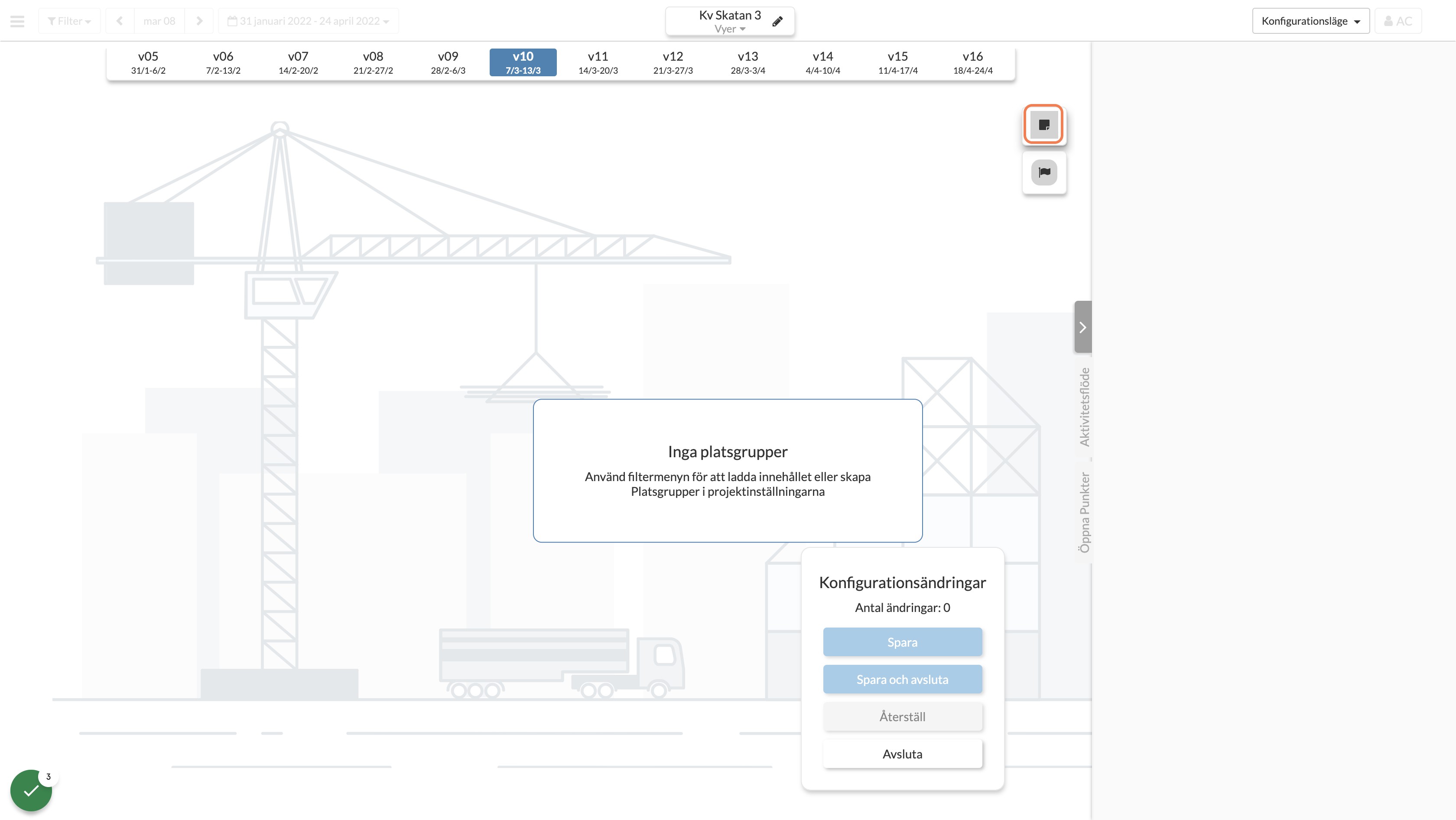Select week v11 tab
Screen dimensions: 1456x820
[x=598, y=62]
